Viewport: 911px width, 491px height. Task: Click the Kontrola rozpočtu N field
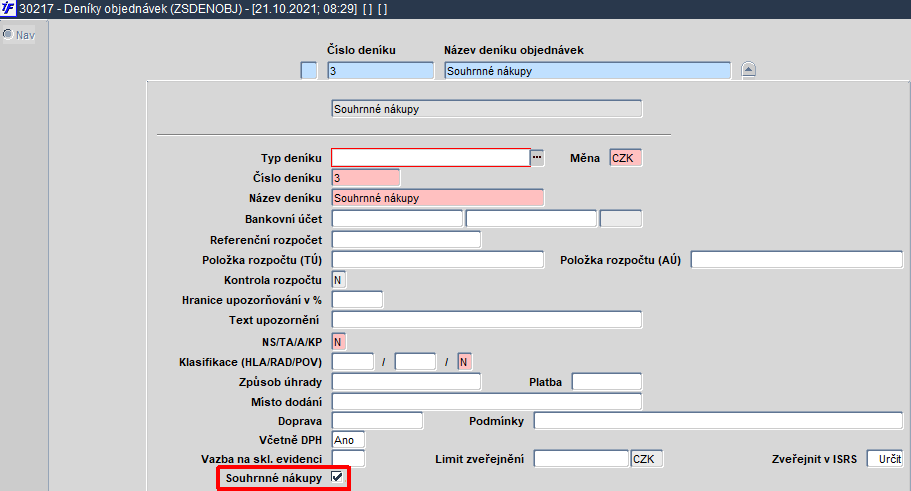(338, 280)
